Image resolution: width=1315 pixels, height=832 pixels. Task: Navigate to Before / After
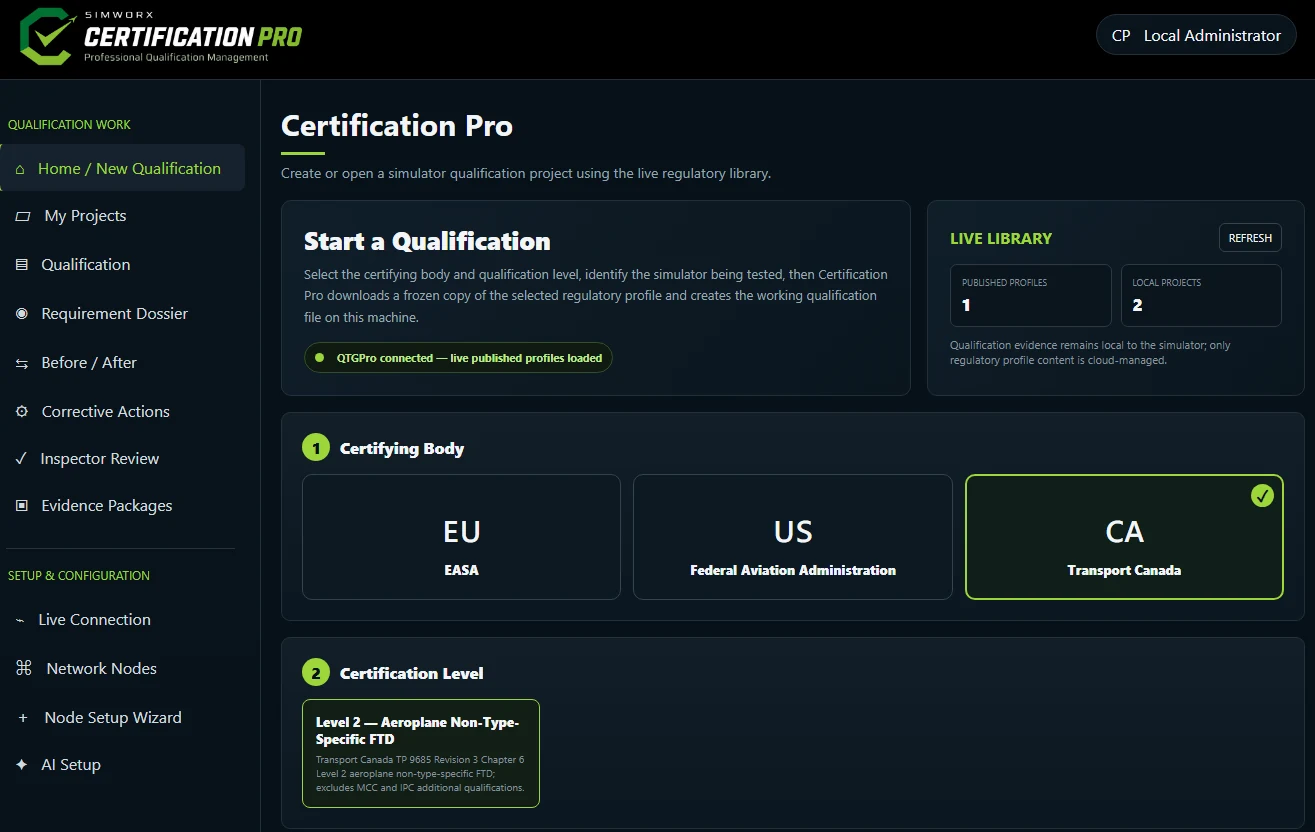coord(122,363)
